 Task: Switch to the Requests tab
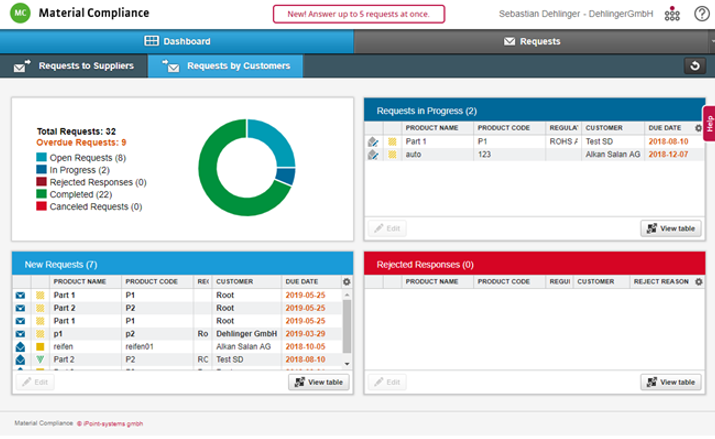(x=532, y=41)
